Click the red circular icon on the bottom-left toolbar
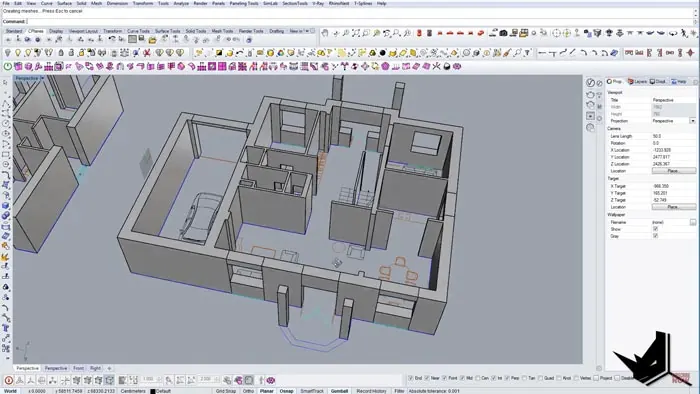This screenshot has width=700, height=394. pos(8,380)
